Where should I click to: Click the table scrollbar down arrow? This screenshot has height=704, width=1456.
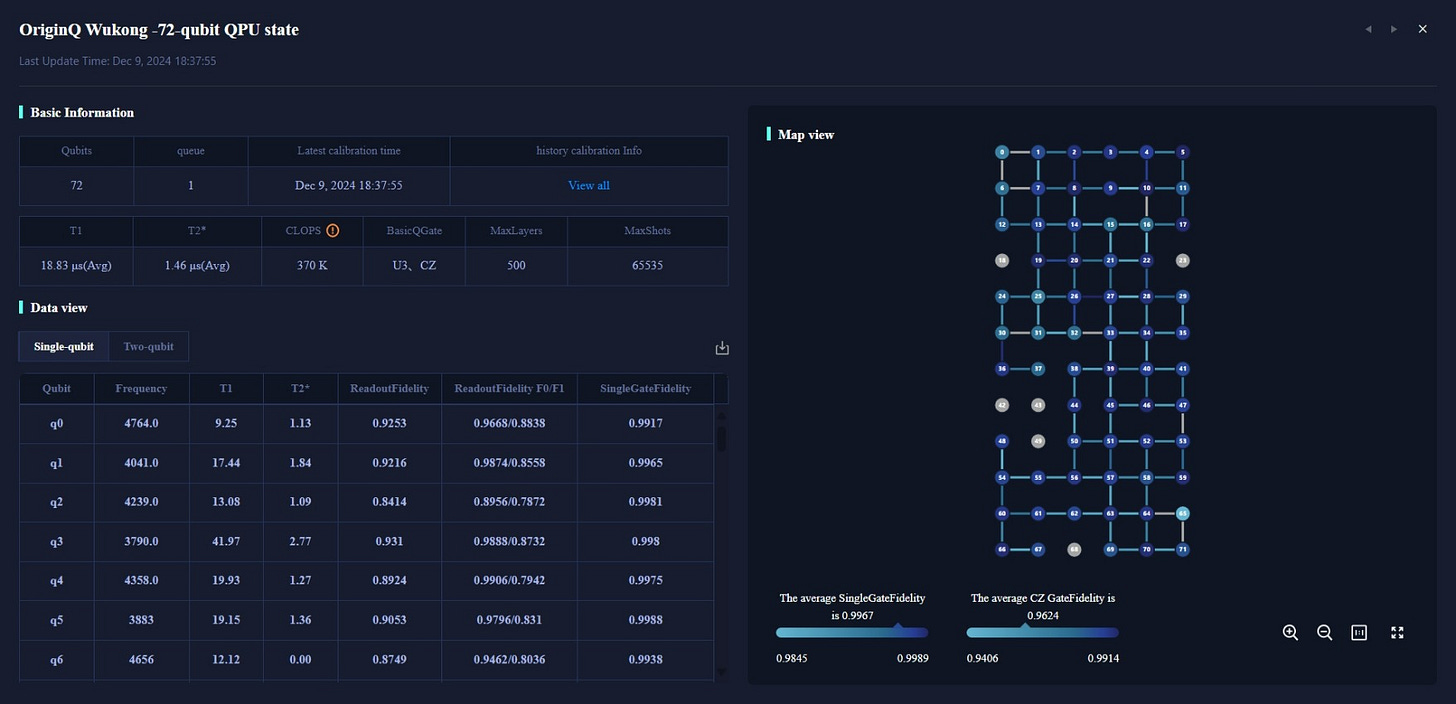pyautogui.click(x=722, y=673)
